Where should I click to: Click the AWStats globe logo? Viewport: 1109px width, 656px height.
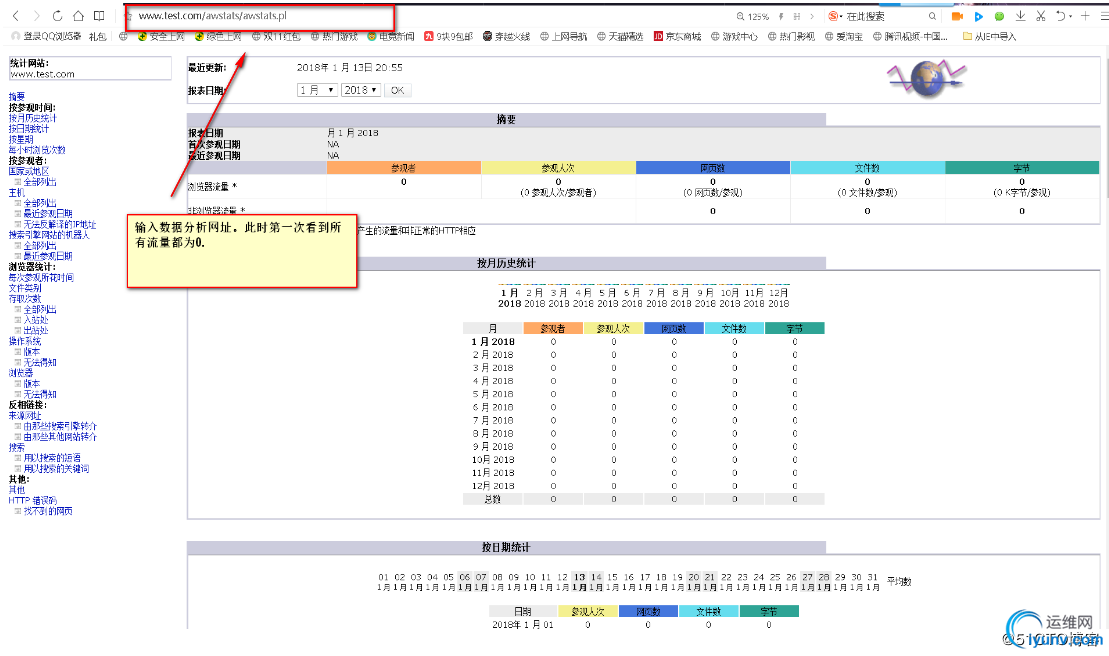click(x=927, y=78)
